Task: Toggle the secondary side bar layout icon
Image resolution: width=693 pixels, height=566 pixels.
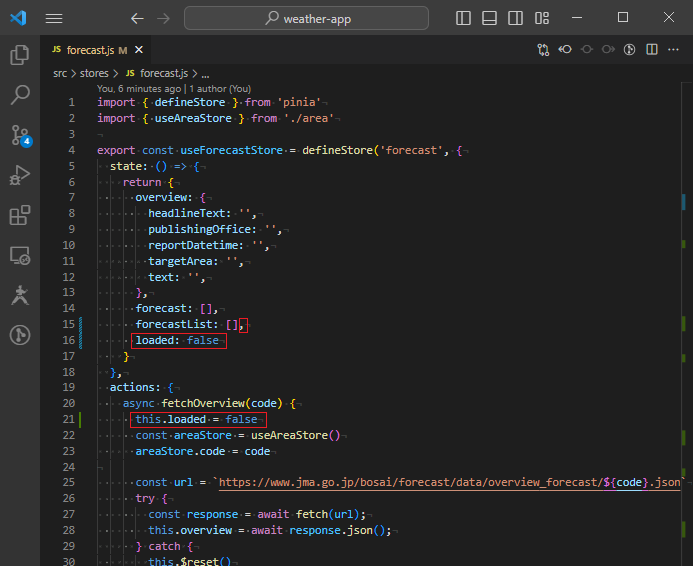Action: pyautogui.click(x=515, y=18)
